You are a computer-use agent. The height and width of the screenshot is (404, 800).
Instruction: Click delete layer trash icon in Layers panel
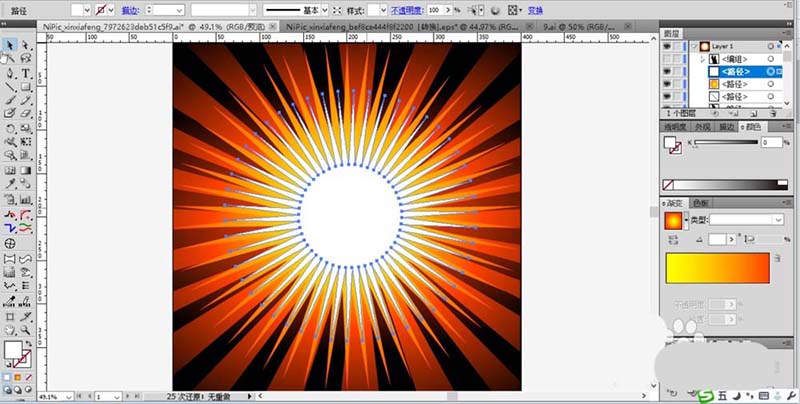(773, 113)
